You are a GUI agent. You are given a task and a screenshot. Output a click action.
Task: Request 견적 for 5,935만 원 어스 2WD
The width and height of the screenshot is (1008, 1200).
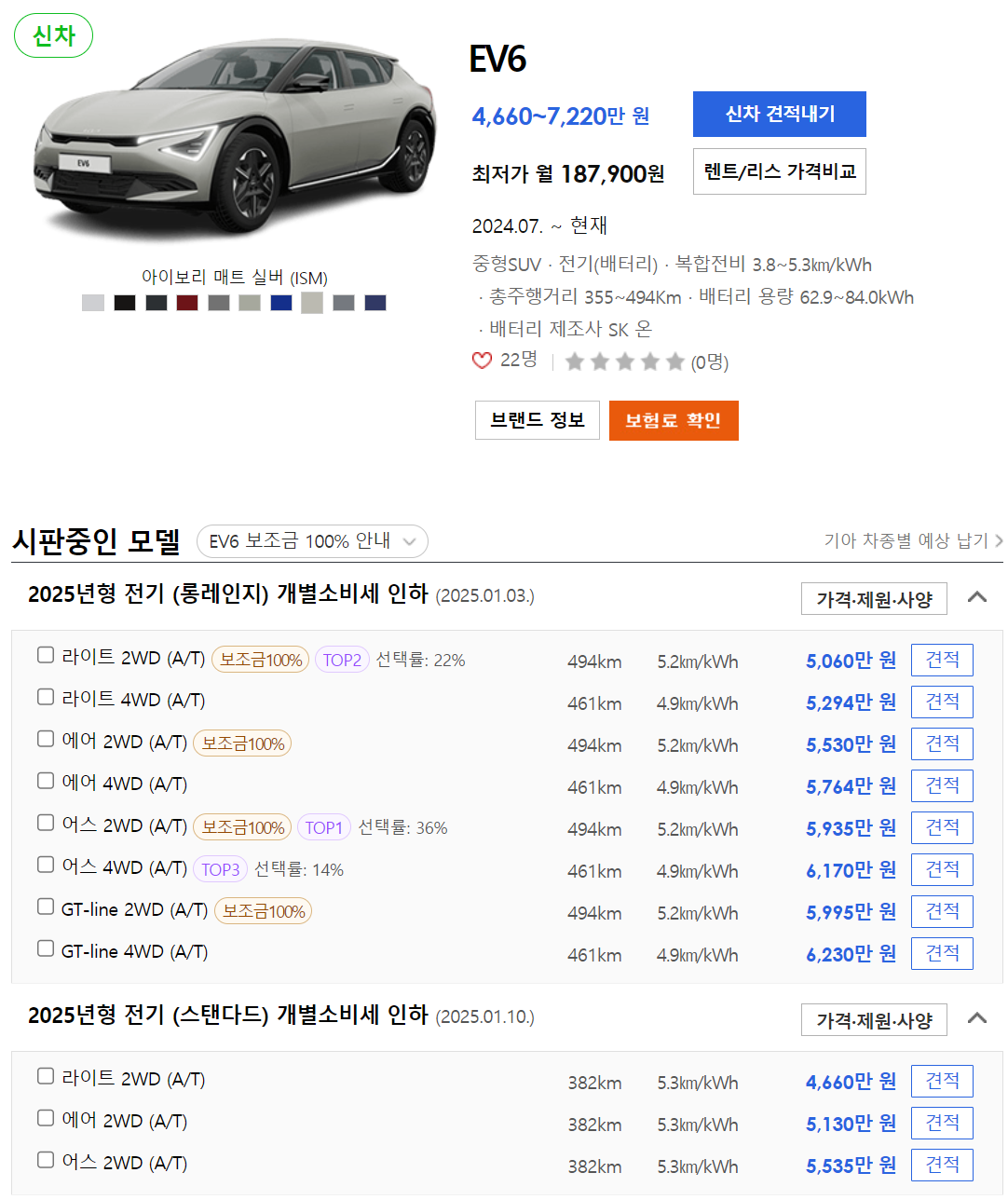(x=942, y=827)
